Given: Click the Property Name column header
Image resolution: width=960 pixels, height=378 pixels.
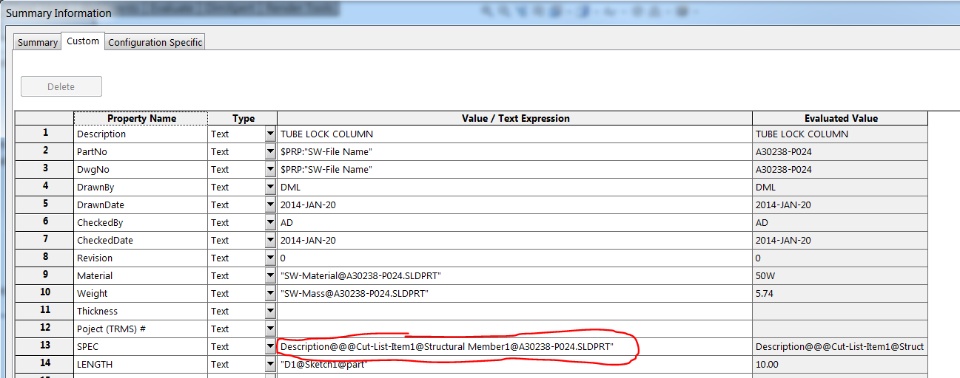Looking at the screenshot, I should (141, 118).
